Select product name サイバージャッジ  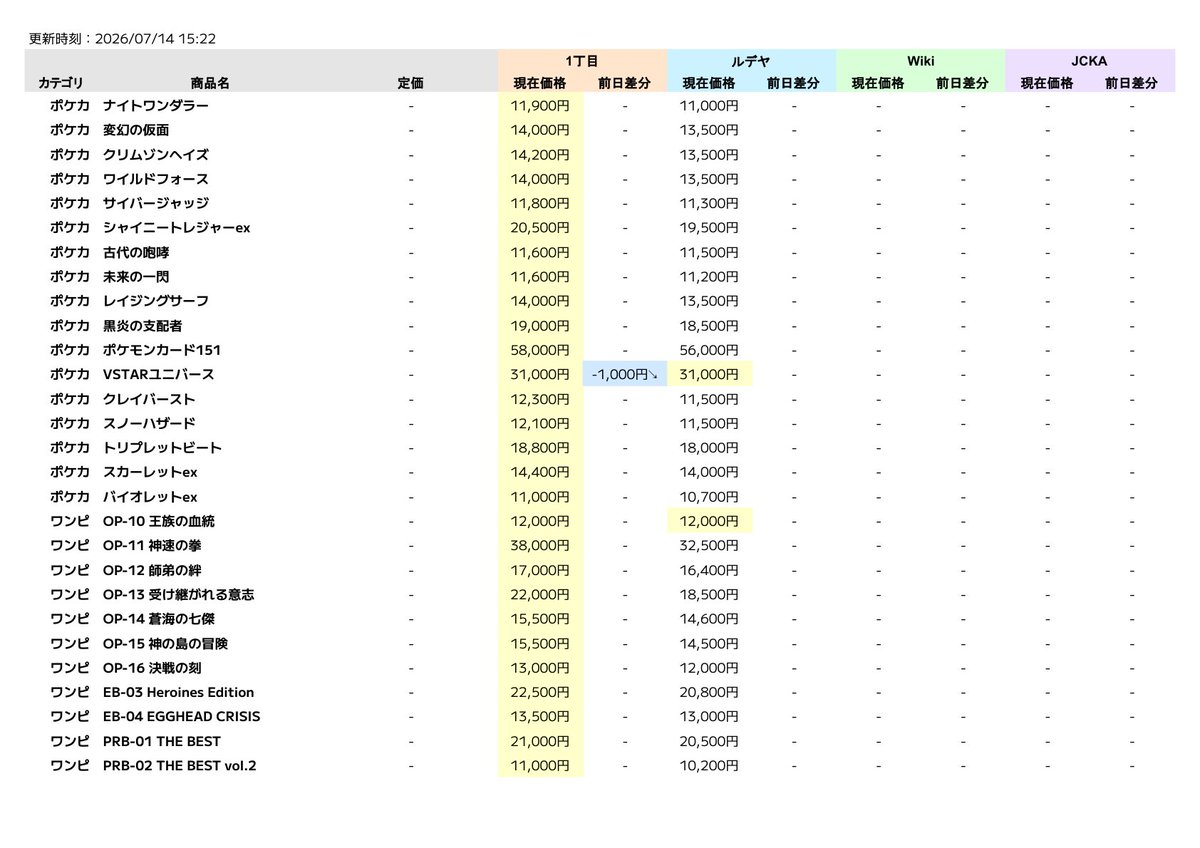pos(156,203)
